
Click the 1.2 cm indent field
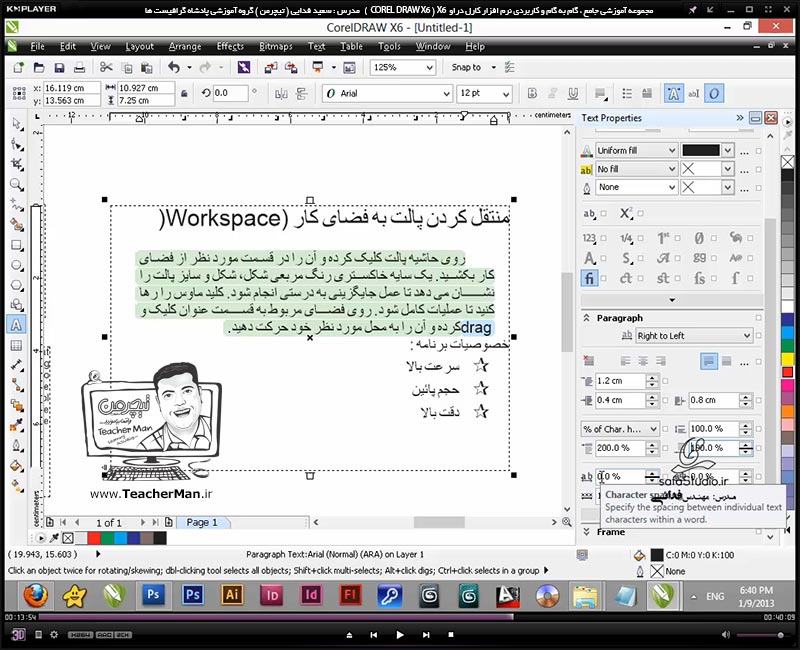[x=620, y=381]
